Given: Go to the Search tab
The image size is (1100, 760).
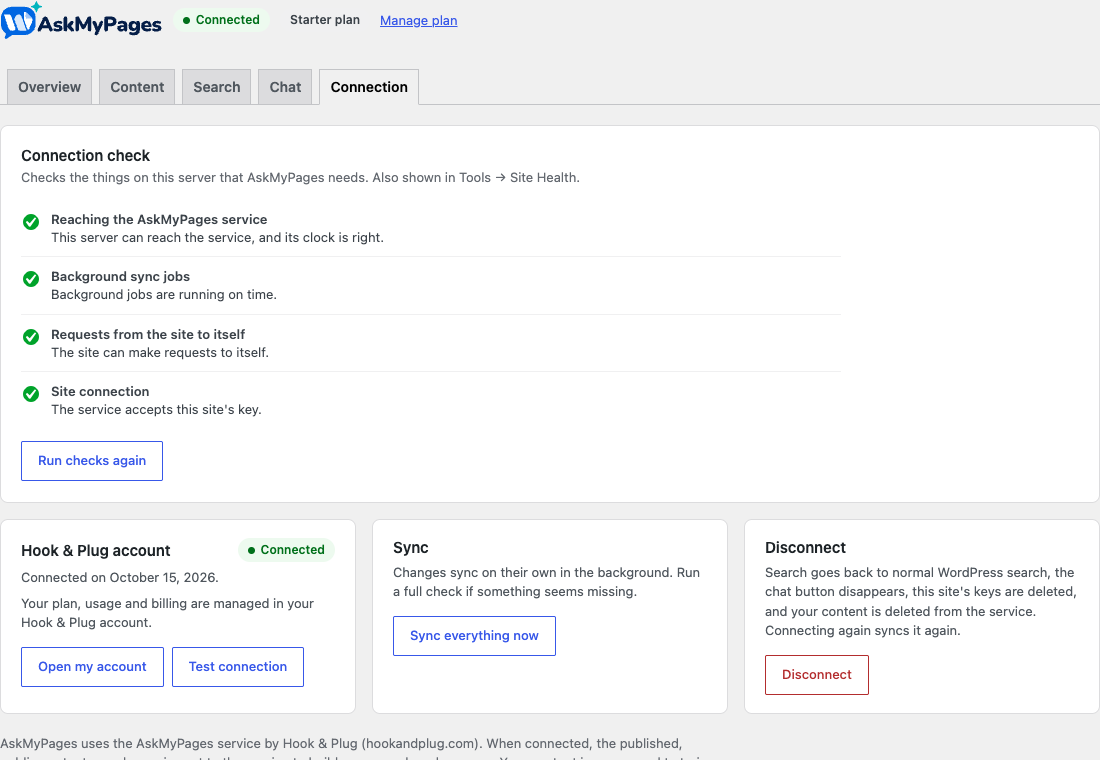Looking at the screenshot, I should [216, 87].
